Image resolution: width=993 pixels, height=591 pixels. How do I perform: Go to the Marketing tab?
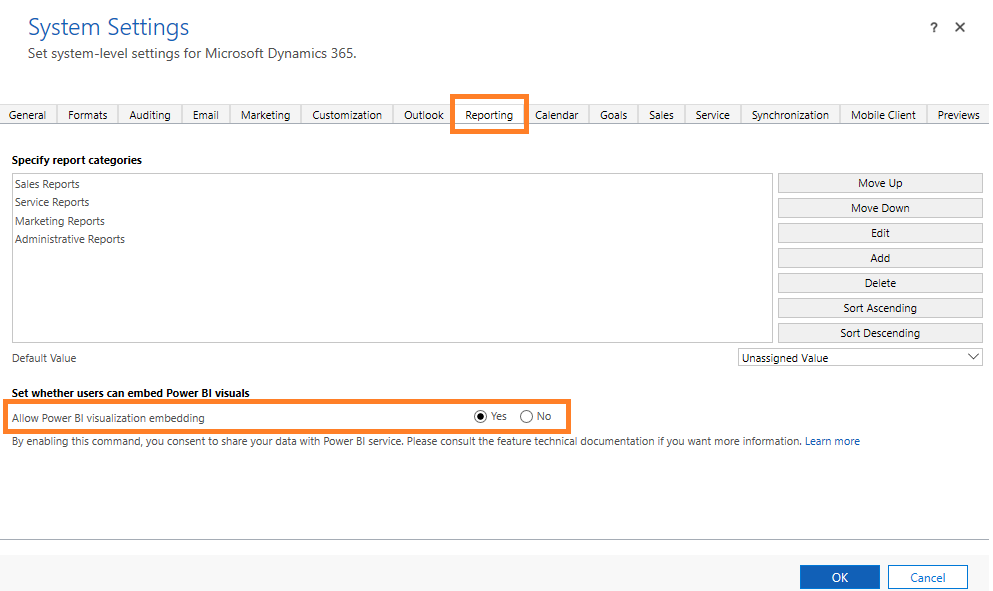pos(265,115)
